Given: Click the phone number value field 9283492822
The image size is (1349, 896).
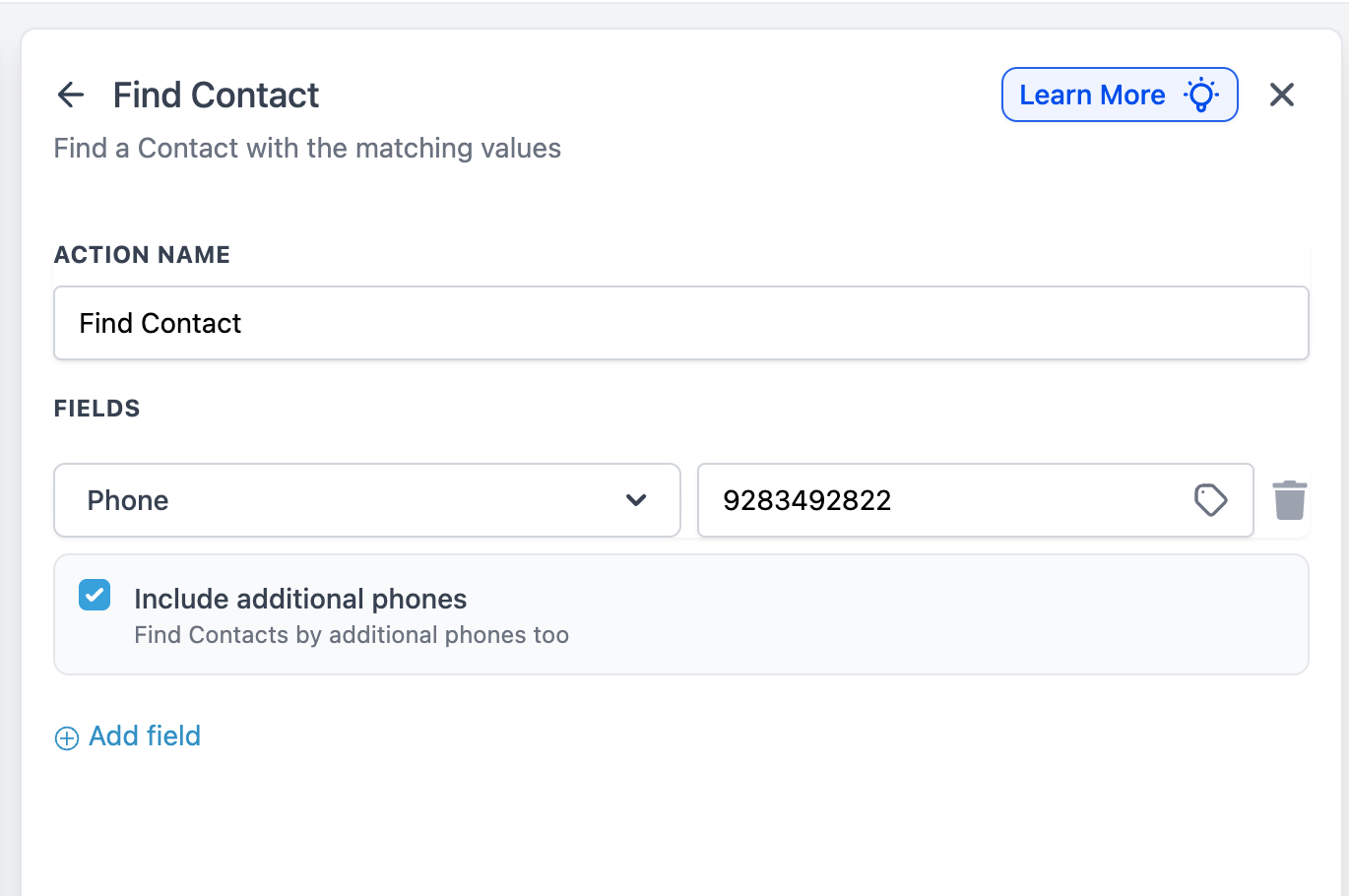Looking at the screenshot, I should (945, 500).
